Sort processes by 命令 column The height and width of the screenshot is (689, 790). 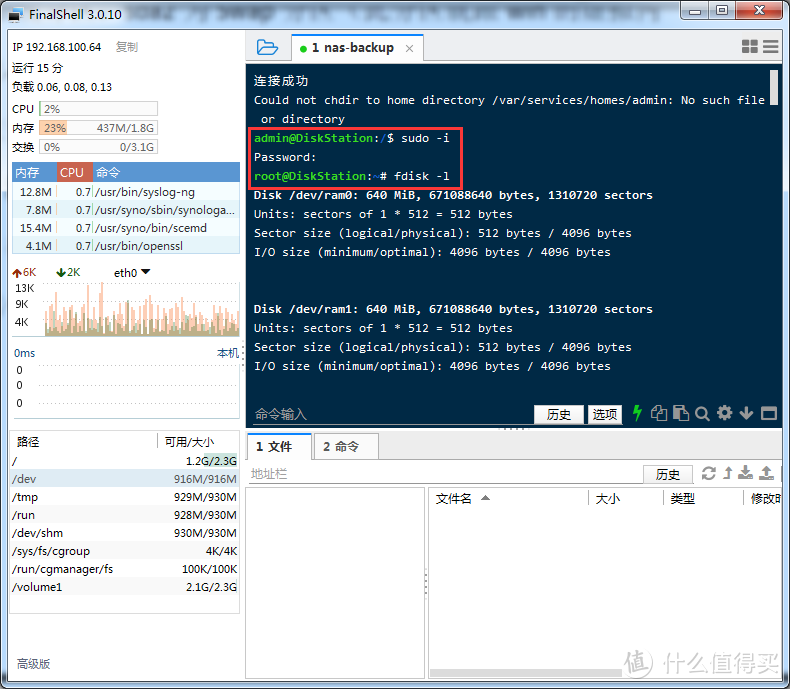click(x=166, y=172)
